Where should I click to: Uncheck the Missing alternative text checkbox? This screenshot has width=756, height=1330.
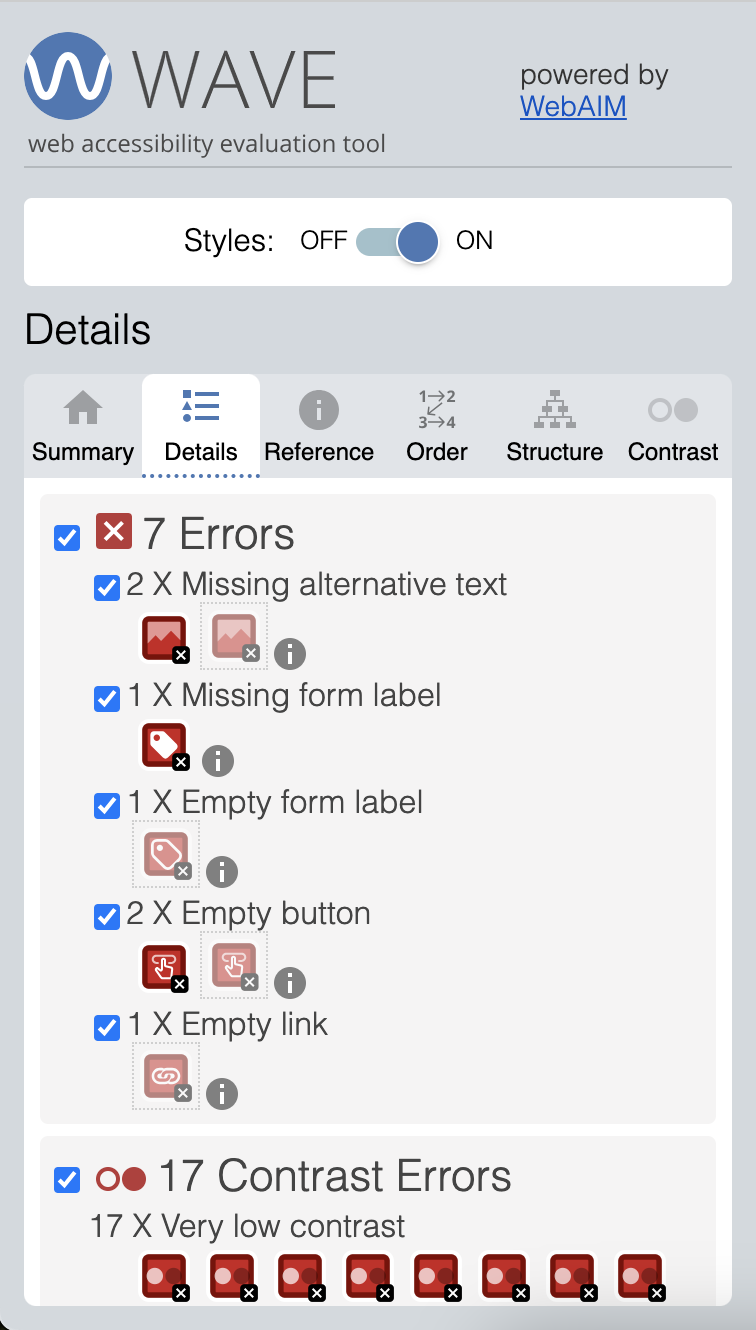[106, 588]
